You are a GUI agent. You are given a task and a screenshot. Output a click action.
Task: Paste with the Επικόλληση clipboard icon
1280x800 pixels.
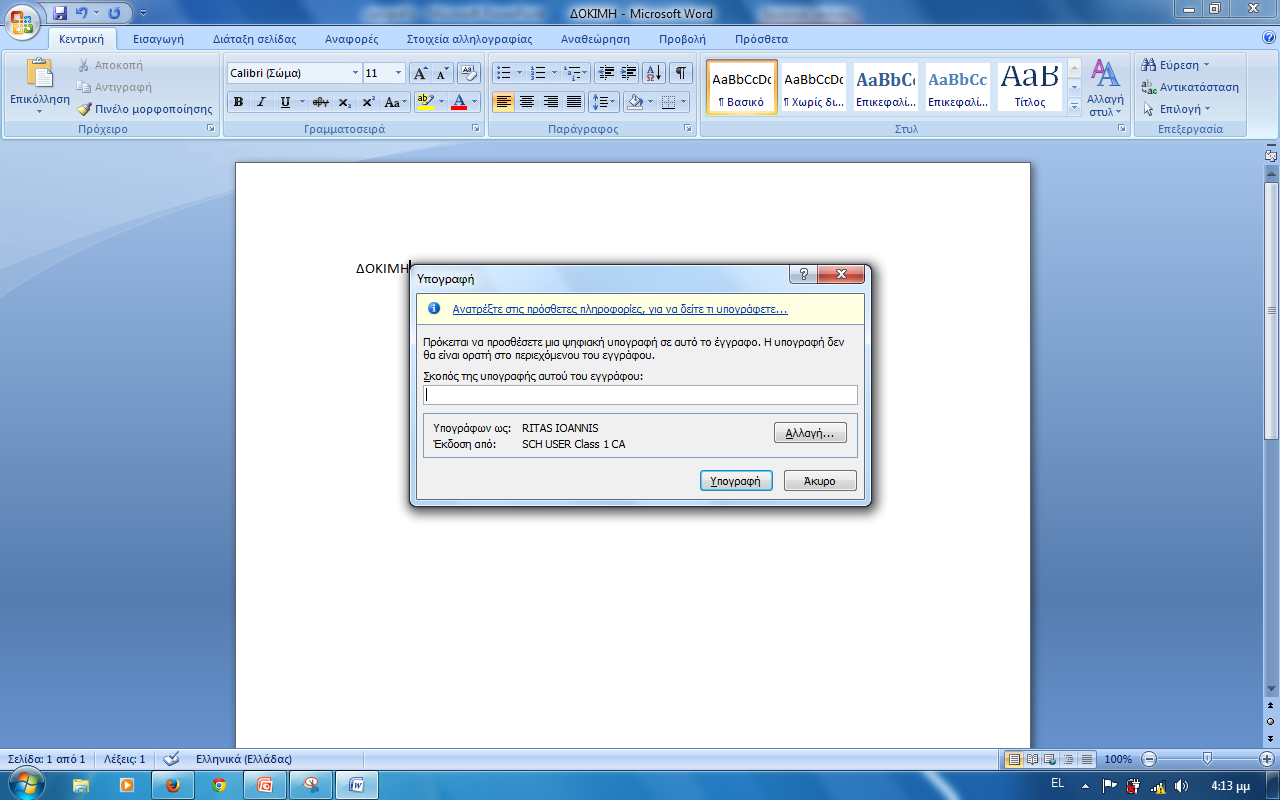40,74
